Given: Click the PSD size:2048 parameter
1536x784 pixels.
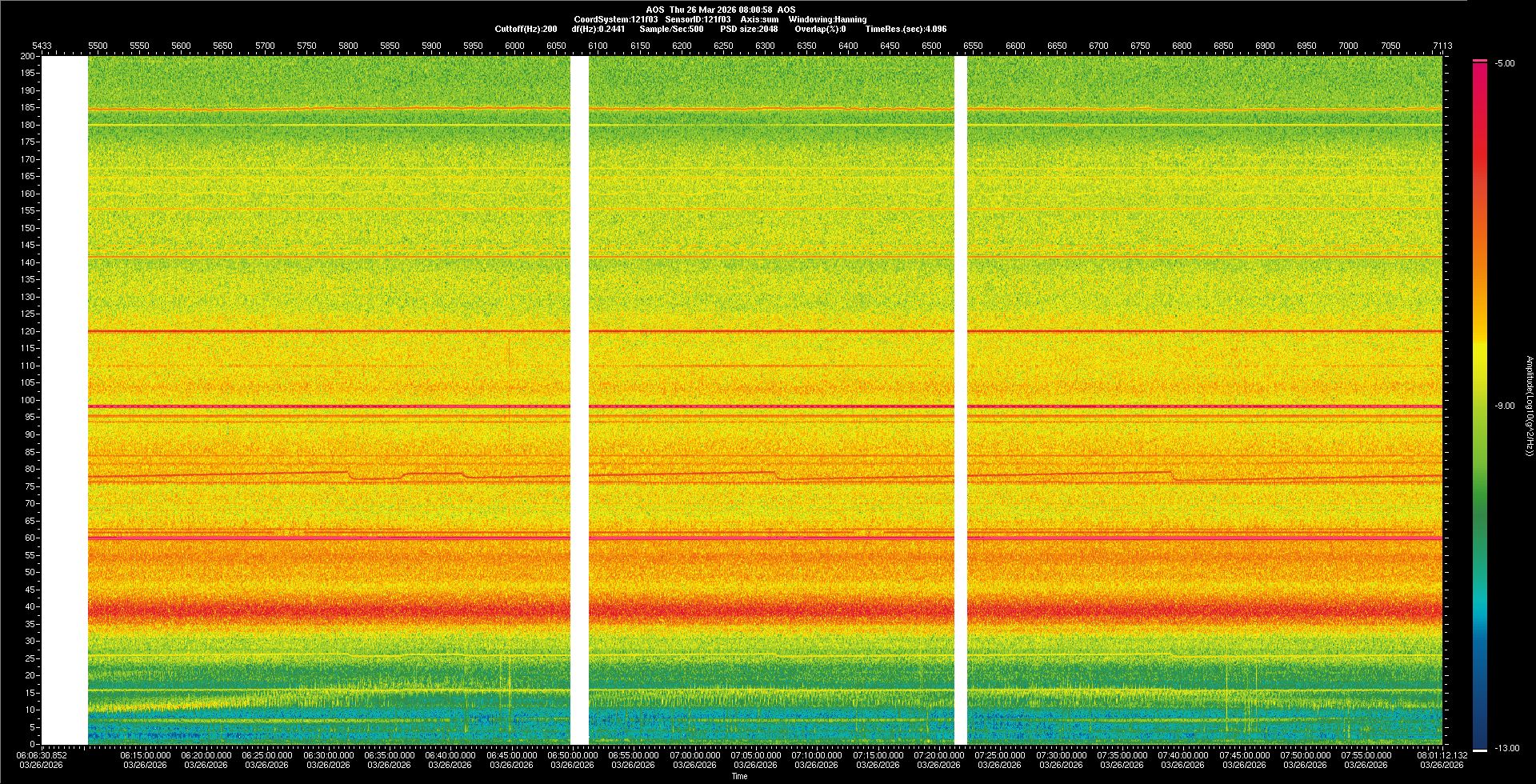Looking at the screenshot, I should [x=748, y=29].
